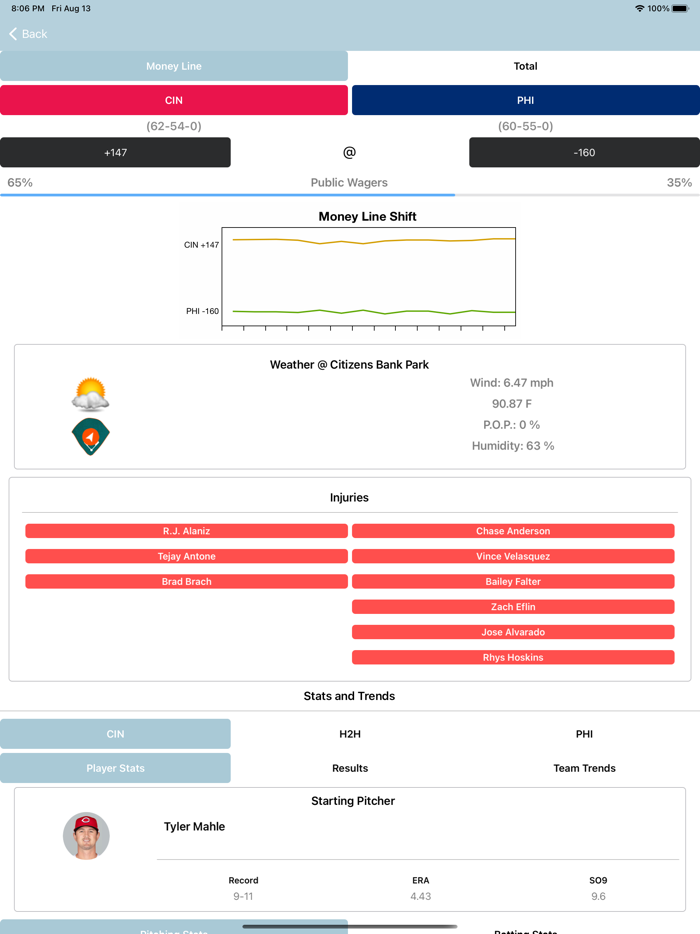Tap the Injuries section heading
Viewport: 700px width, 934px height.
(349, 497)
